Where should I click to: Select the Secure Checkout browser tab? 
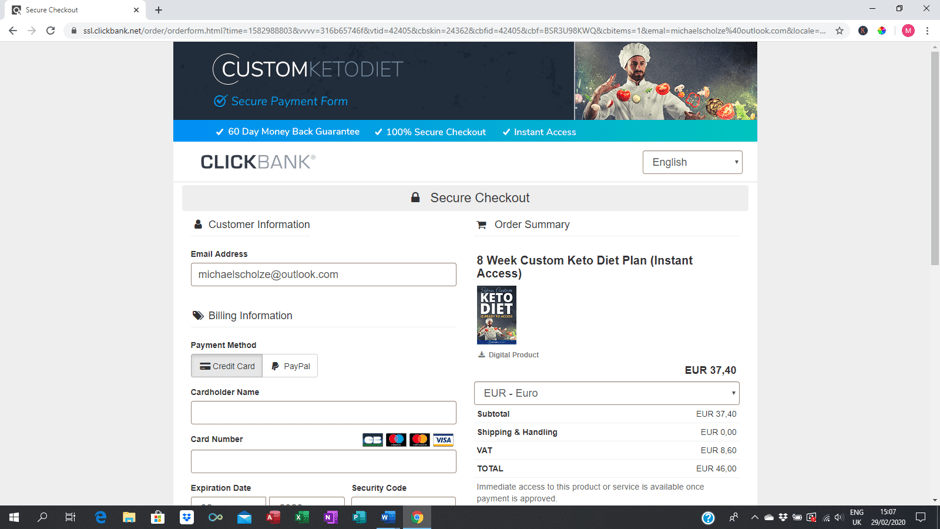click(74, 10)
